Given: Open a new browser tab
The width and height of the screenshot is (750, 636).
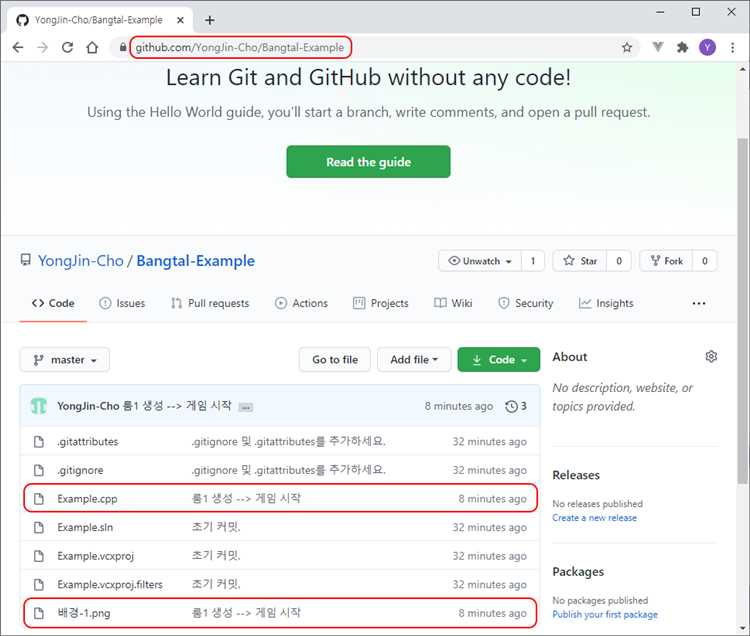Looking at the screenshot, I should tap(210, 20).
